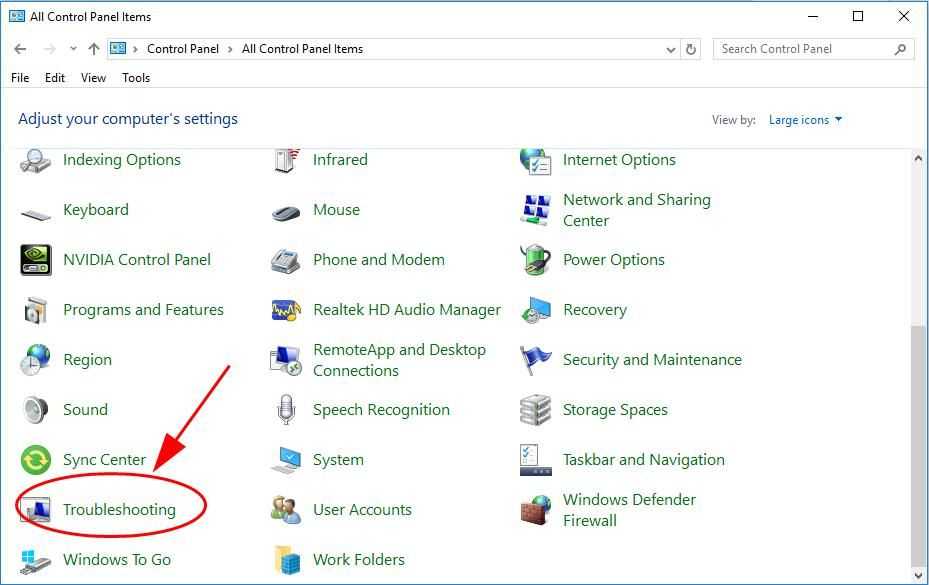Open the Programs and Features link text
This screenshot has height=585, width=929.
coord(143,310)
